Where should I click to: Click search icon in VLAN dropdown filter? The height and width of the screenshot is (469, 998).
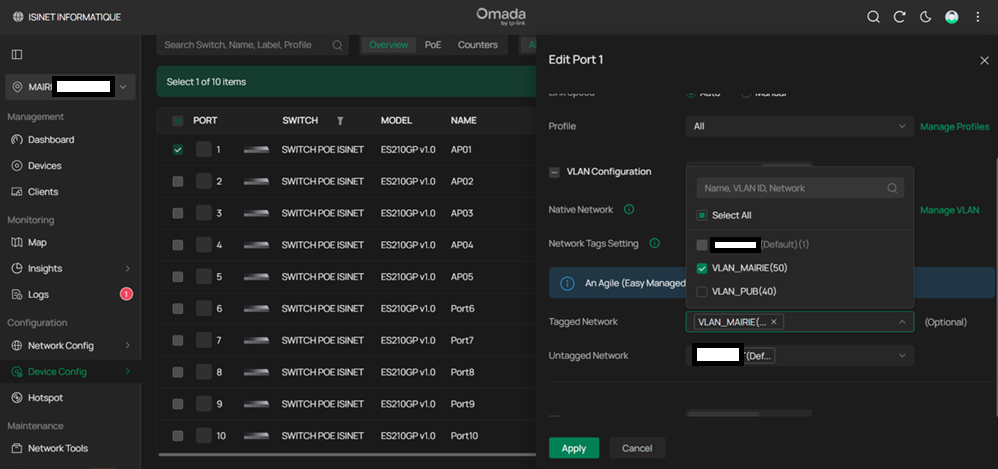coord(892,188)
